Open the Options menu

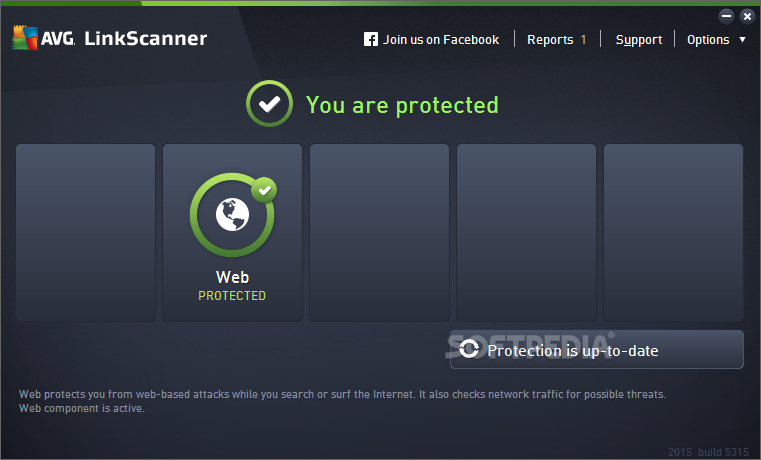pos(708,40)
